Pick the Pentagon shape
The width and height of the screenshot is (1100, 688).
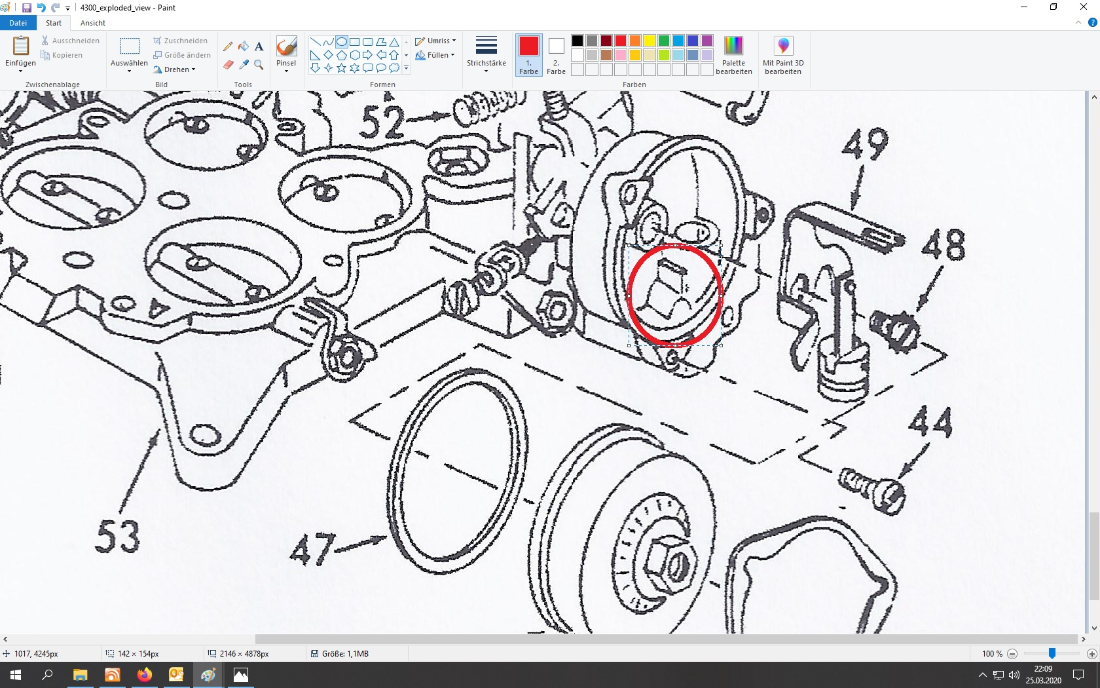(x=341, y=55)
